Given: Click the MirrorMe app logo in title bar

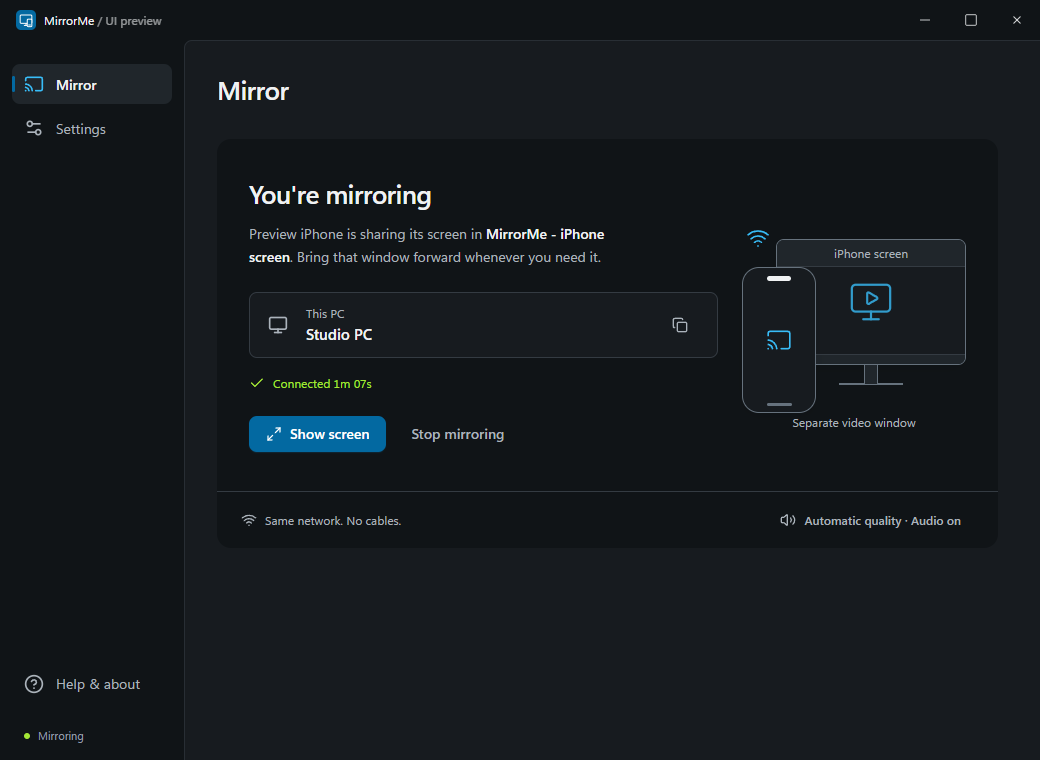Looking at the screenshot, I should tap(26, 21).
